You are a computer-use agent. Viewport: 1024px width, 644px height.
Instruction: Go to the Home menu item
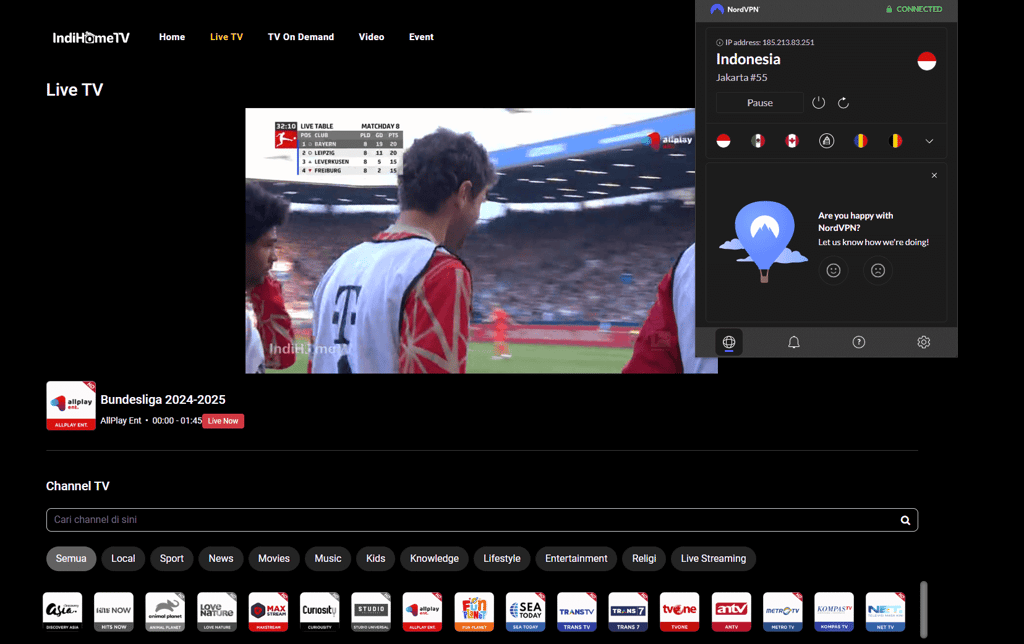tap(172, 37)
